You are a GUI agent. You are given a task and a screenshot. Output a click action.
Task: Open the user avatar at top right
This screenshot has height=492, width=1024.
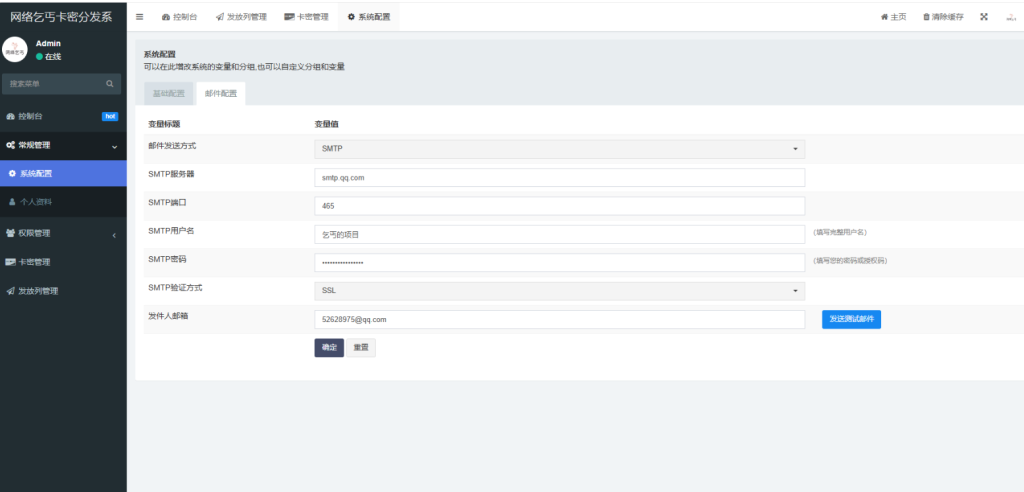point(1009,17)
